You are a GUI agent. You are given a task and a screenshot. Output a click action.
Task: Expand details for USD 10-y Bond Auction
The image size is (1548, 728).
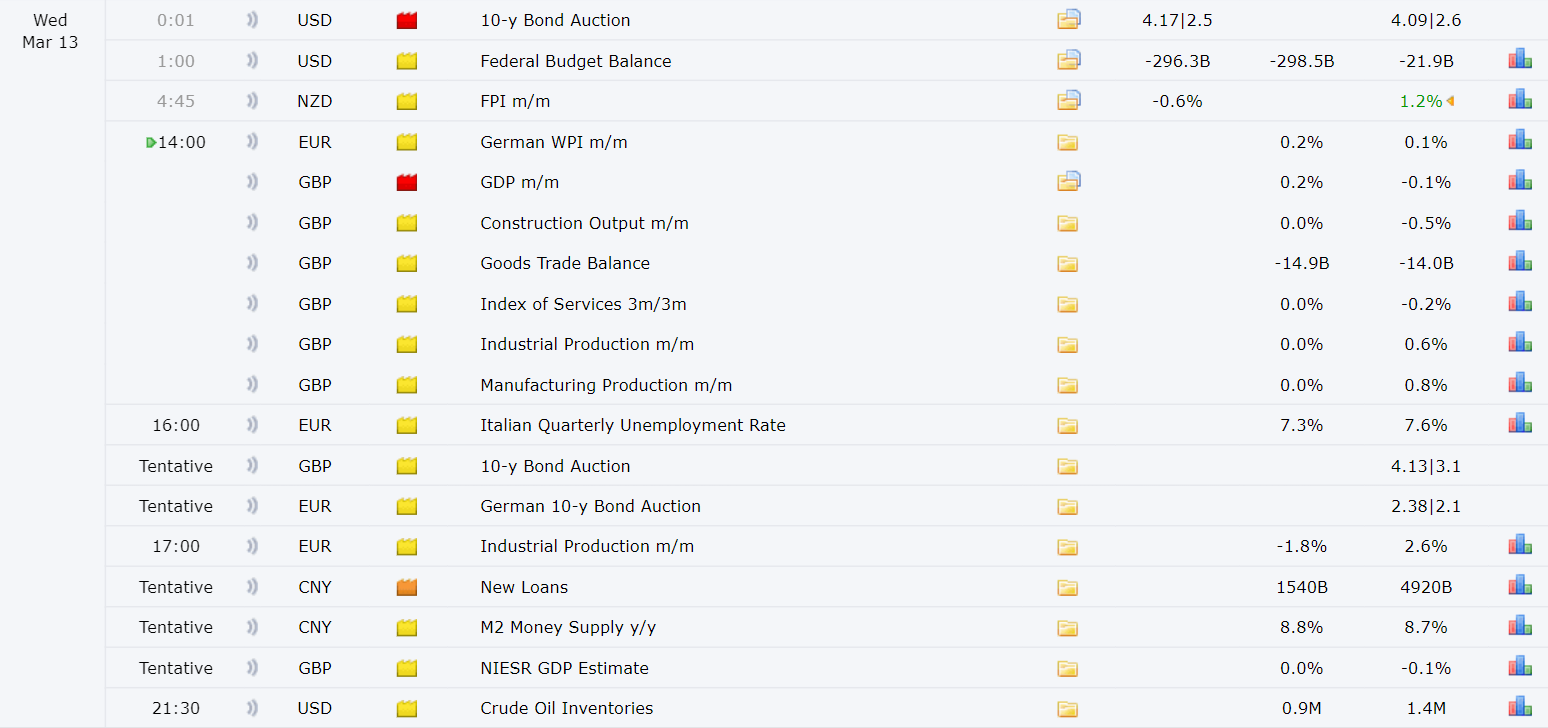pyautogui.click(x=1069, y=19)
